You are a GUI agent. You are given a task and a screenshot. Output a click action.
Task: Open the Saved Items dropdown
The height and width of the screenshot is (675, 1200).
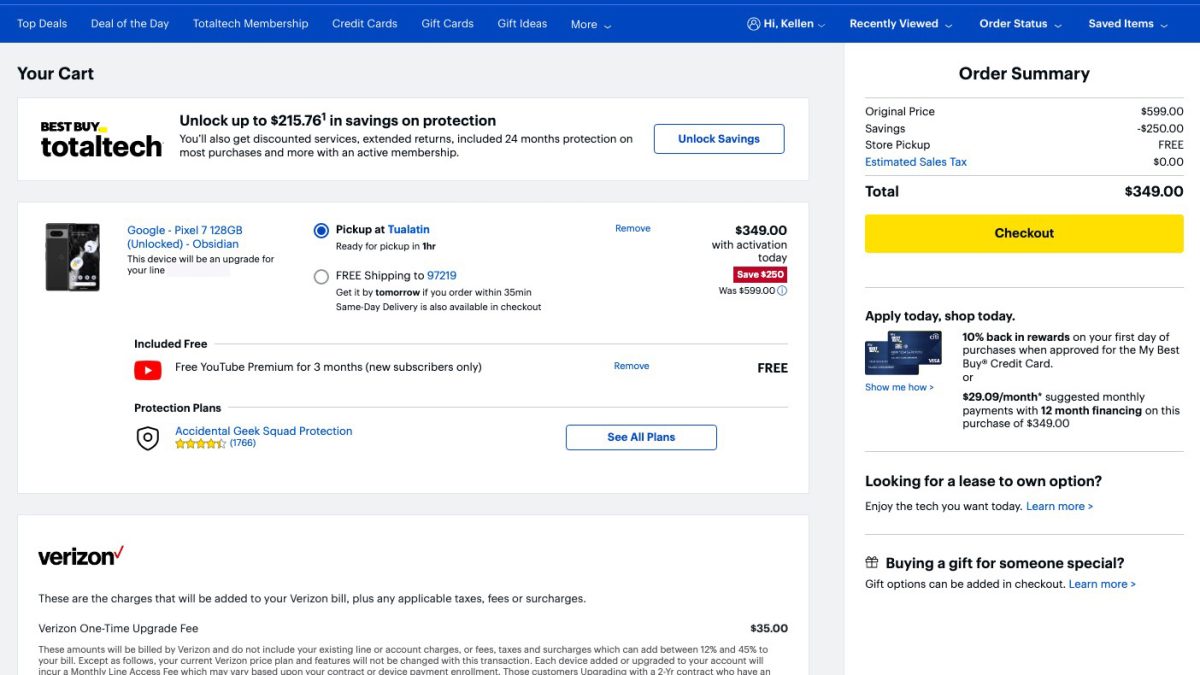[x=1127, y=24]
